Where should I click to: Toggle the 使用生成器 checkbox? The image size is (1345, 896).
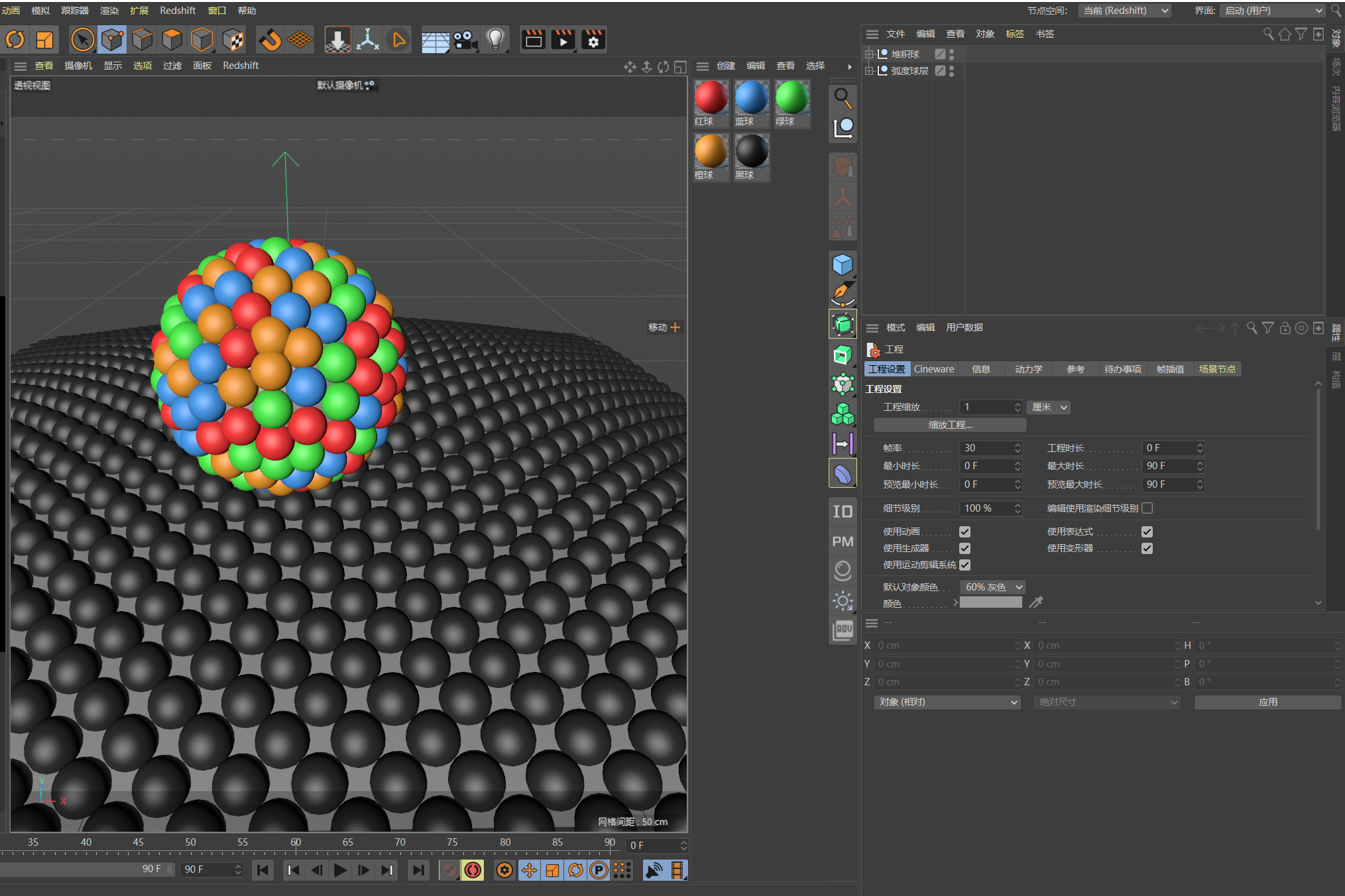965,548
